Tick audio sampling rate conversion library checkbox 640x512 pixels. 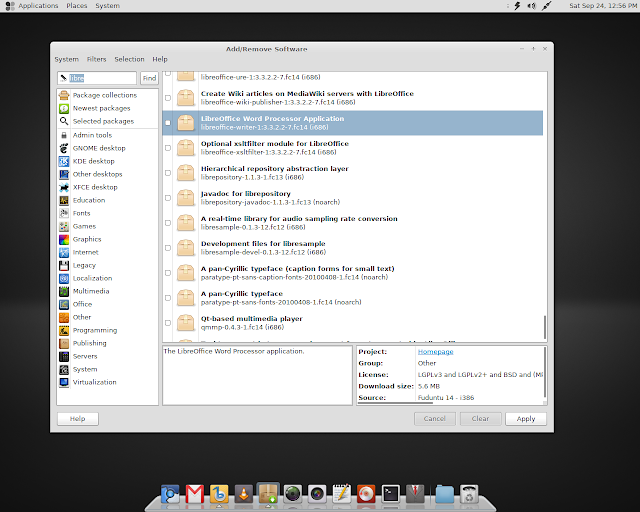coord(168,223)
